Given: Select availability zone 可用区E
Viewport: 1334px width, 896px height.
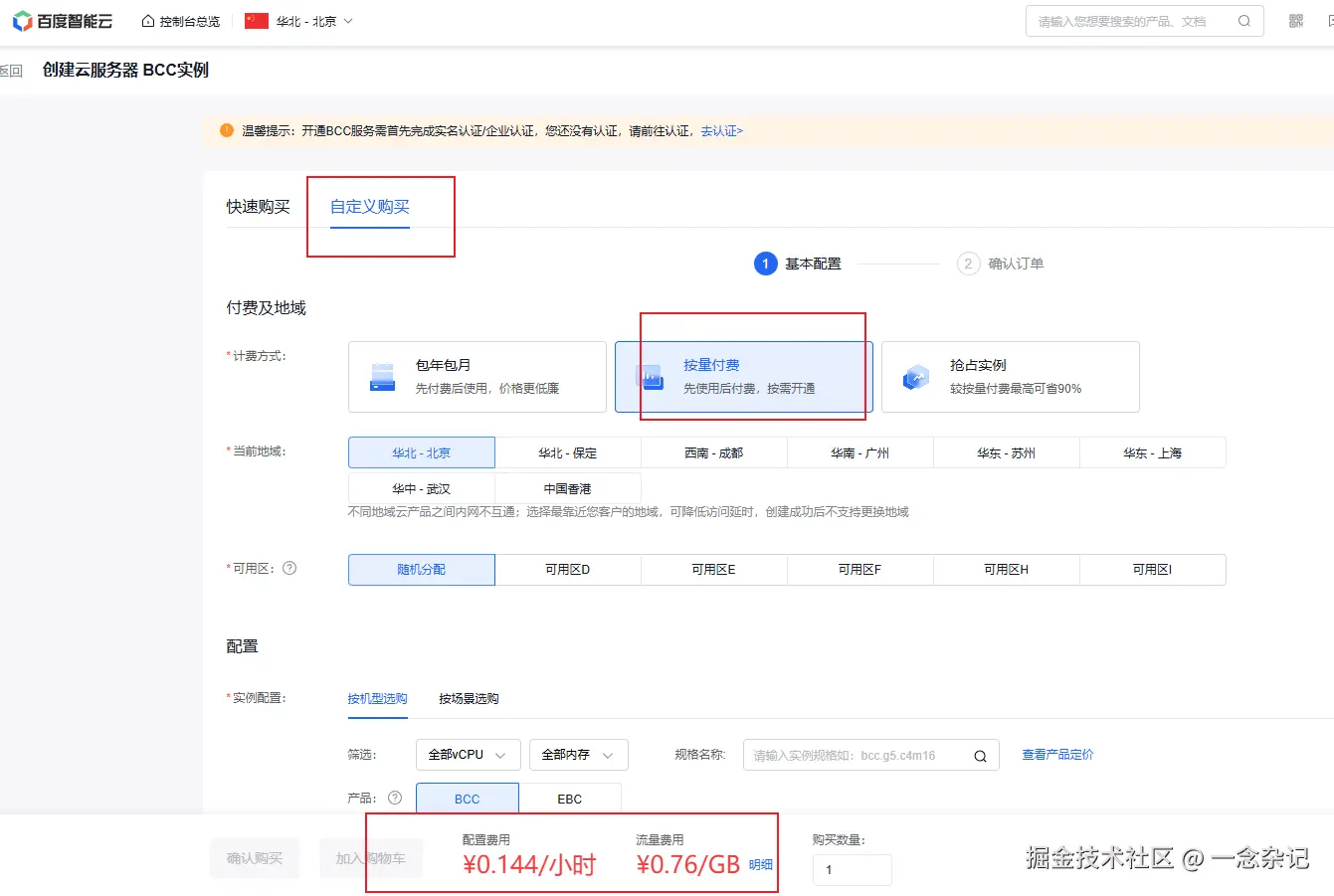Looking at the screenshot, I should (x=714, y=570).
